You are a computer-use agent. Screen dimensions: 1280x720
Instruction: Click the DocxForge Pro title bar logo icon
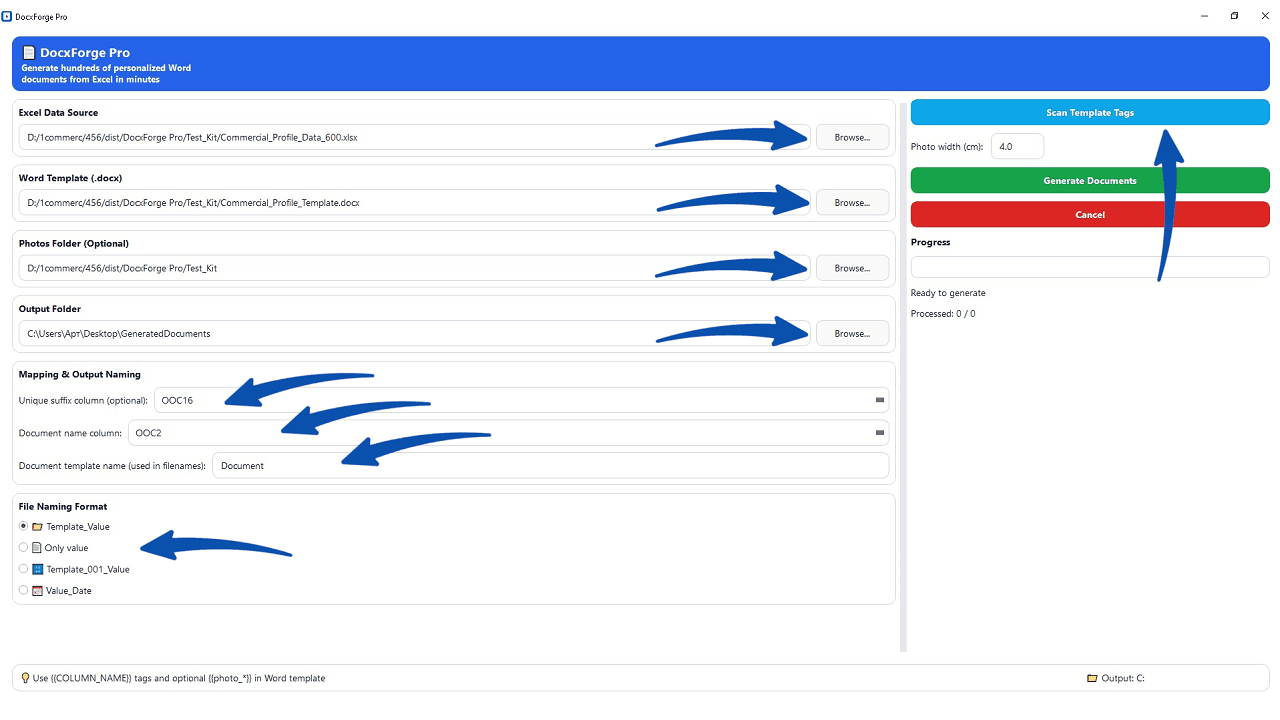tap(8, 15)
